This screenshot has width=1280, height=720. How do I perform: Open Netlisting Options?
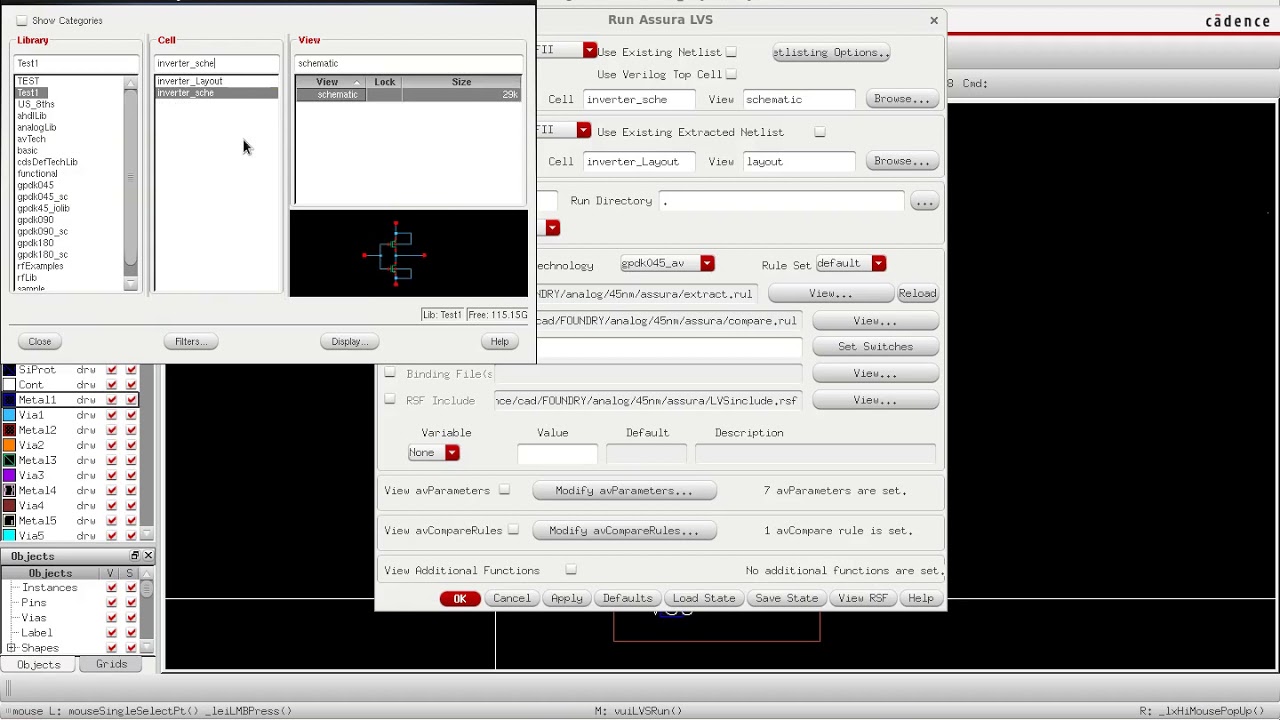coord(831,52)
